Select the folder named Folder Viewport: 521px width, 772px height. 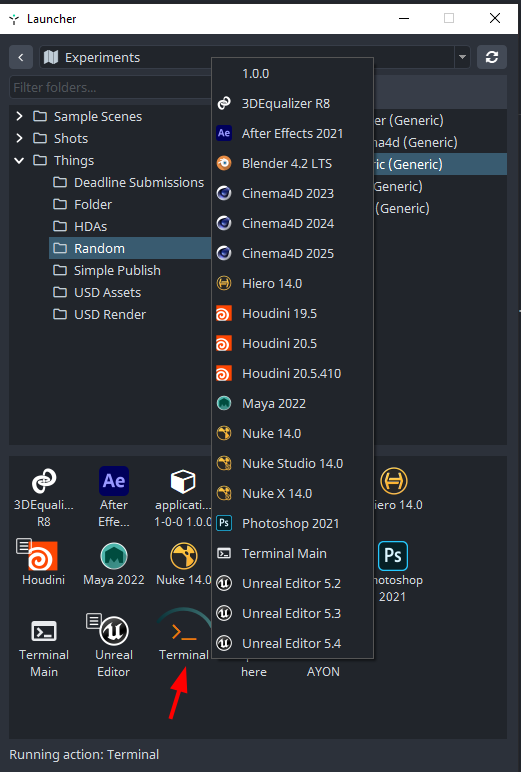[130, 204]
